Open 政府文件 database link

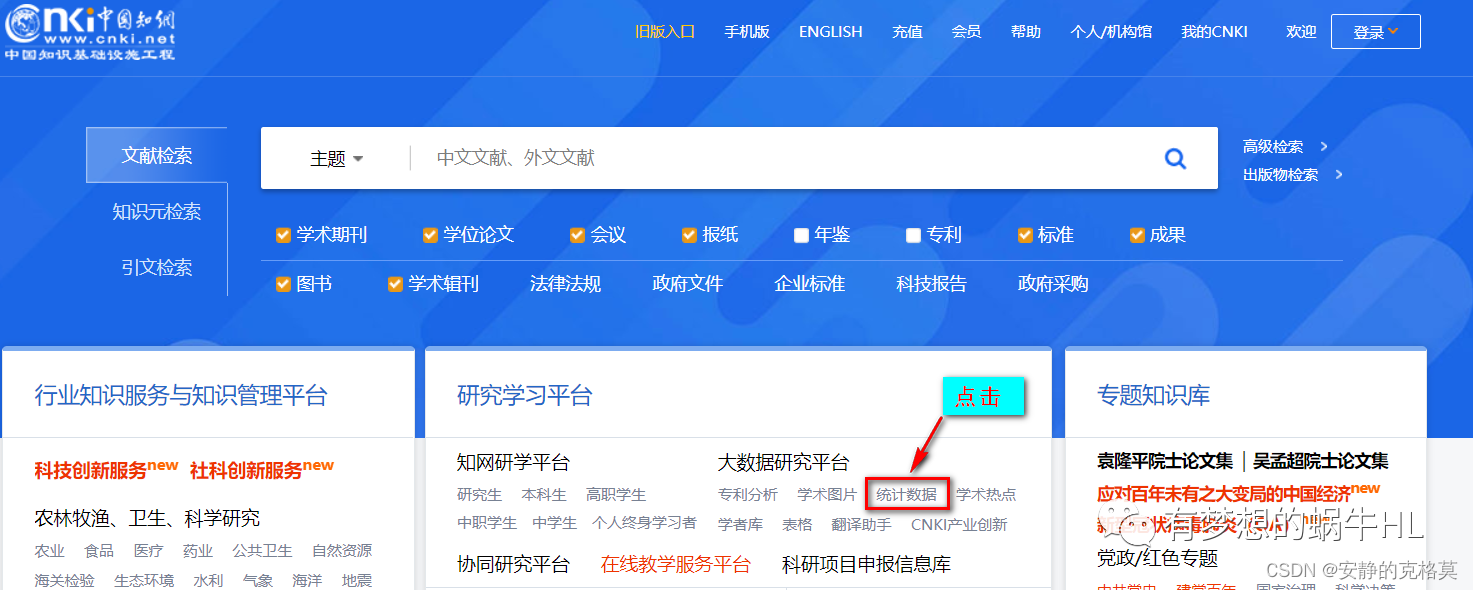pos(688,284)
